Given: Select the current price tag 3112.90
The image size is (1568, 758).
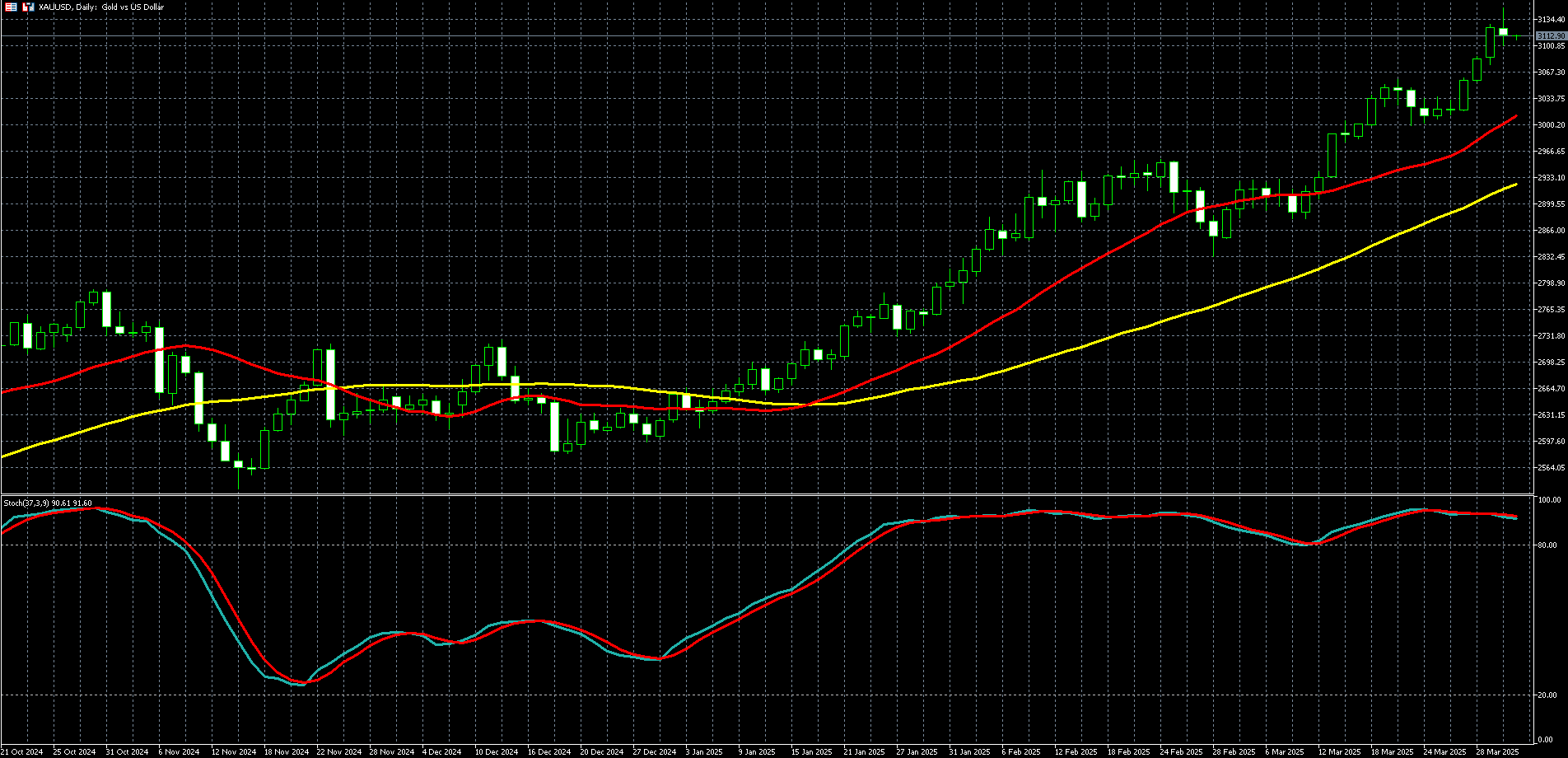Looking at the screenshot, I should [1551, 36].
